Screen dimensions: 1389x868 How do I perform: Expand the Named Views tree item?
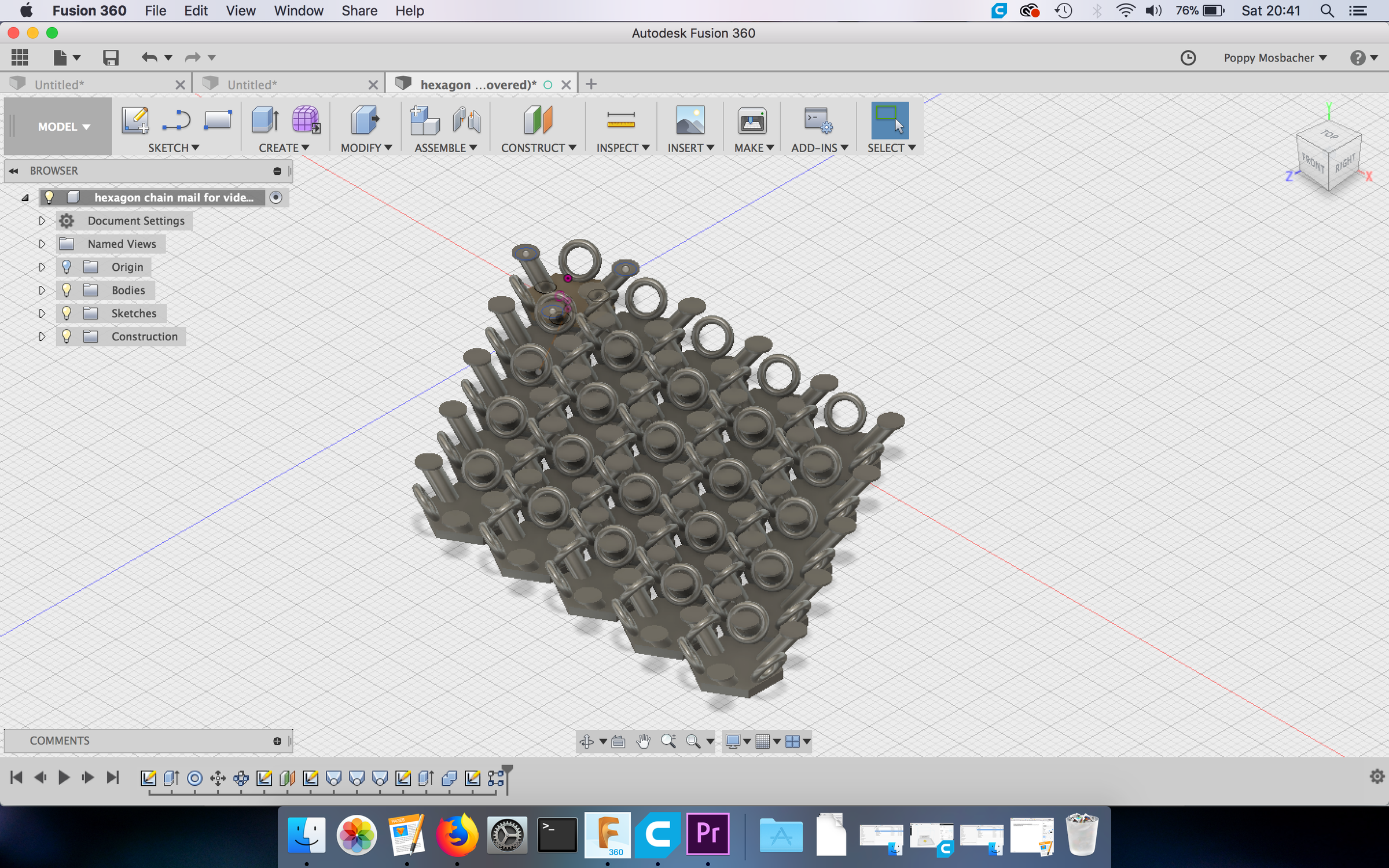pyautogui.click(x=42, y=244)
